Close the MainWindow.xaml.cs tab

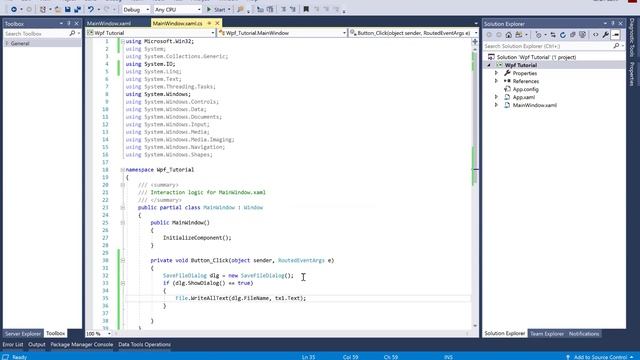coord(217,23)
